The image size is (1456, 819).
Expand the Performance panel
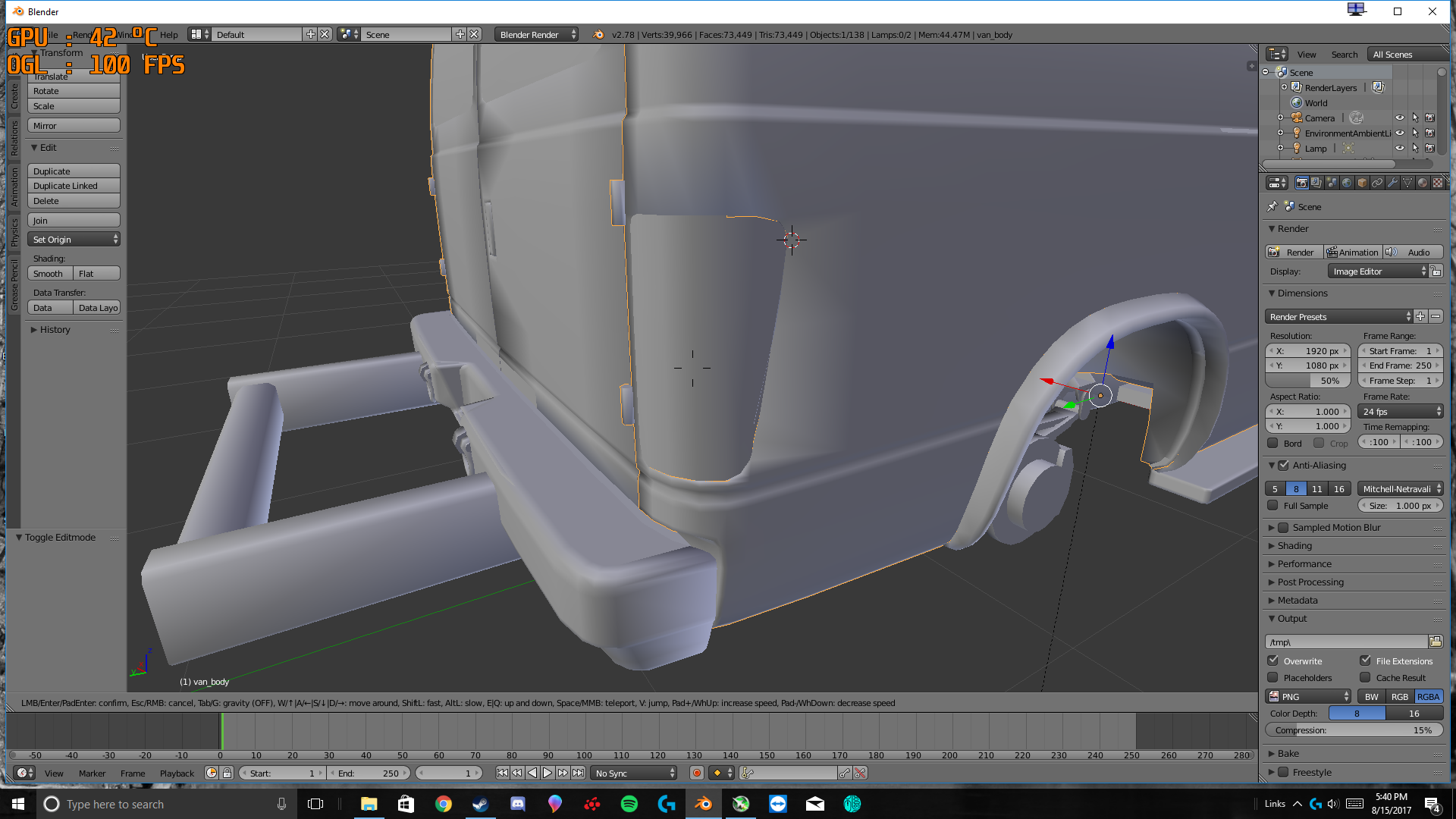[1304, 563]
